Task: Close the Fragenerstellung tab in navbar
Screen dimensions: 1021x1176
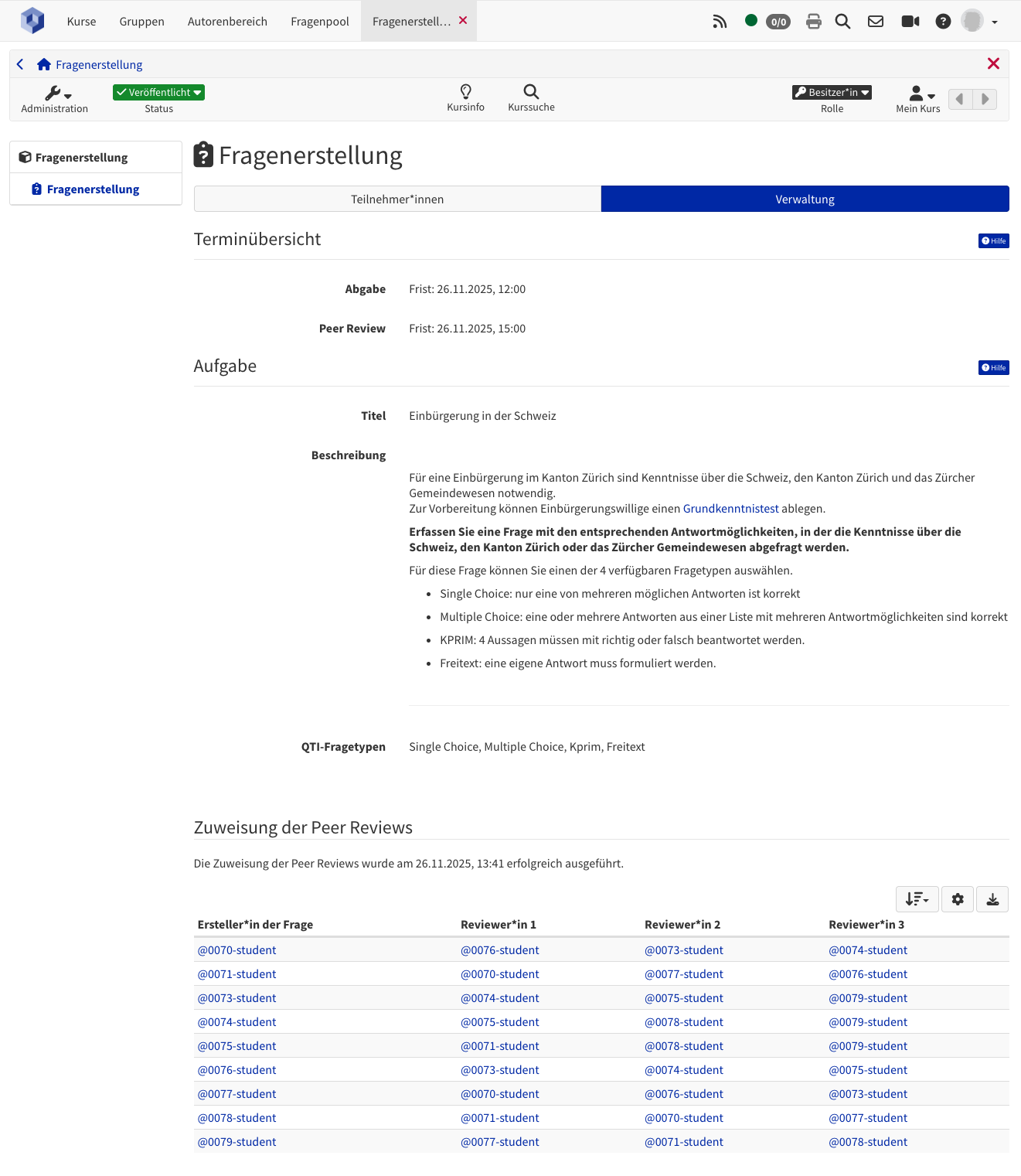Action: pos(463,20)
